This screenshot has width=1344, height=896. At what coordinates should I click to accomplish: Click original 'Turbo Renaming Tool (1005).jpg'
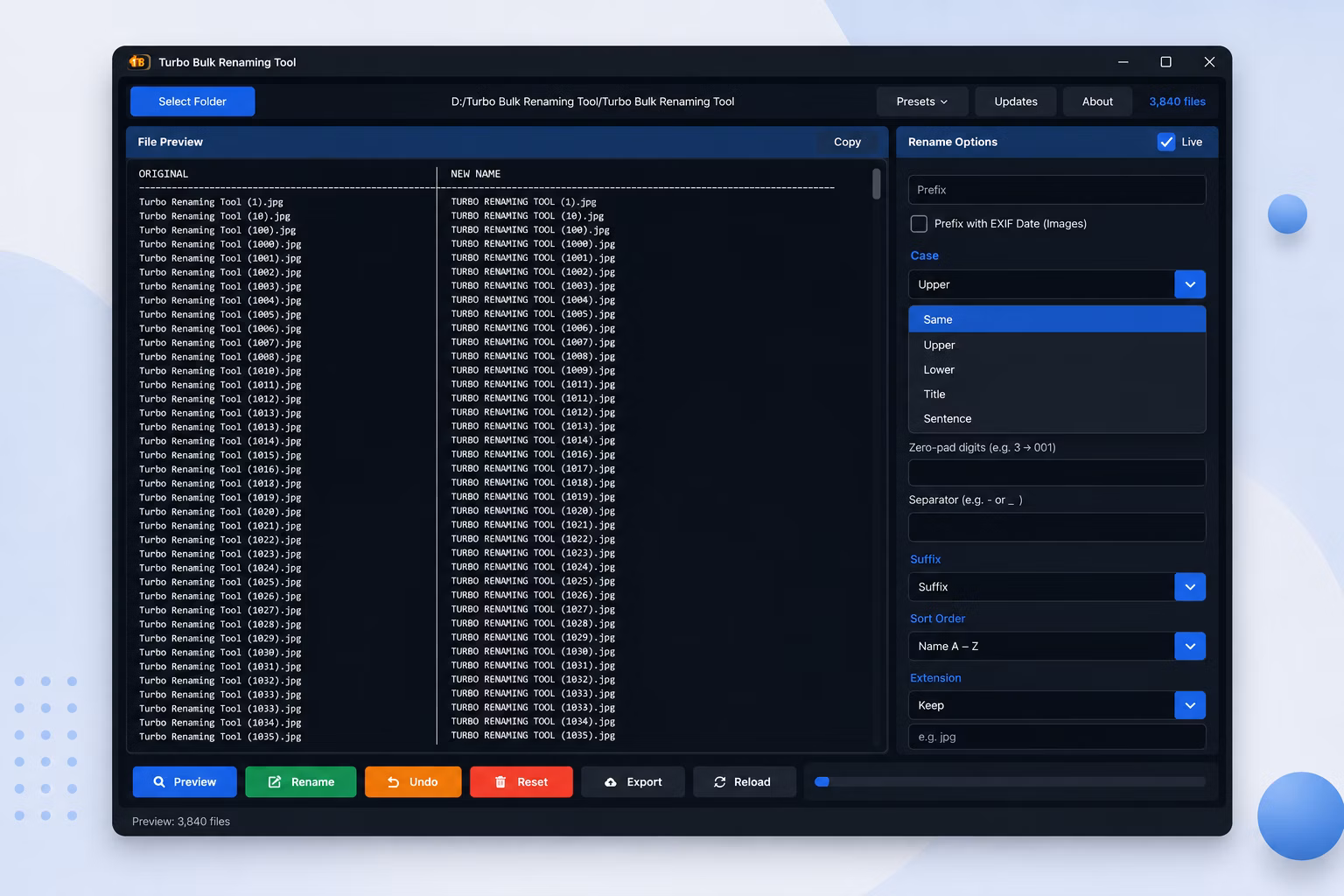(x=220, y=314)
